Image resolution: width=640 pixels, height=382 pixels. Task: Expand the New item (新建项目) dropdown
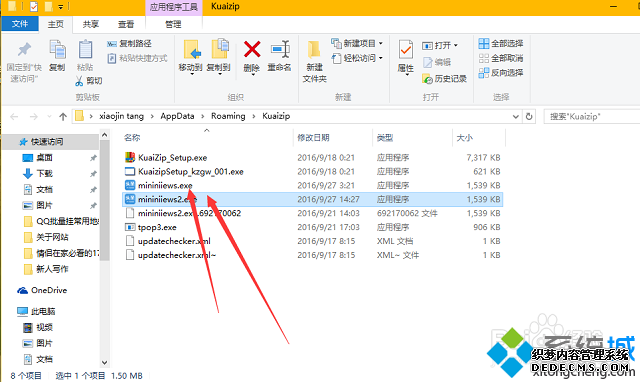[381, 43]
